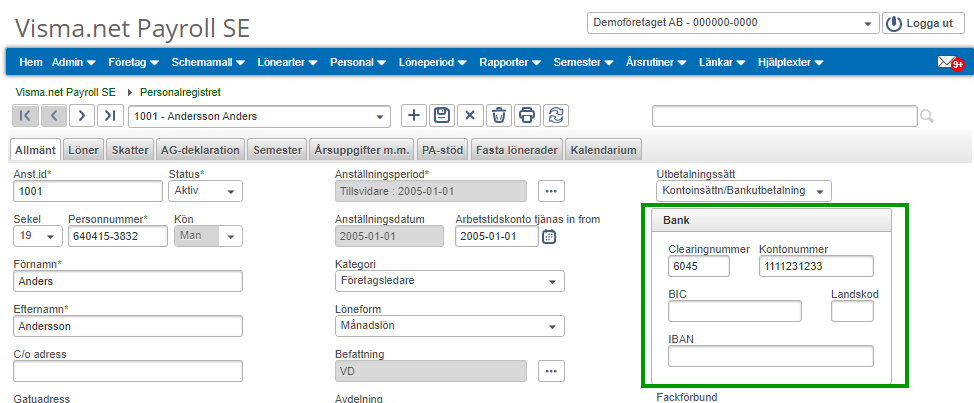Switch to the PA-stöd tab
Viewport: 974px width, 403px height.
point(444,150)
